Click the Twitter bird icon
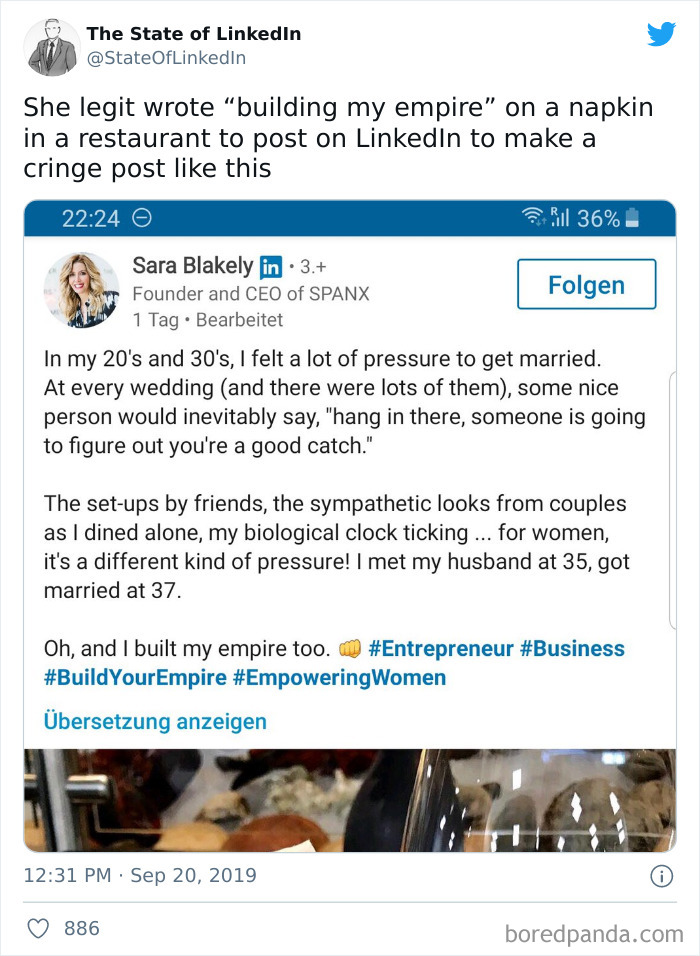This screenshot has width=700, height=956. [x=662, y=33]
